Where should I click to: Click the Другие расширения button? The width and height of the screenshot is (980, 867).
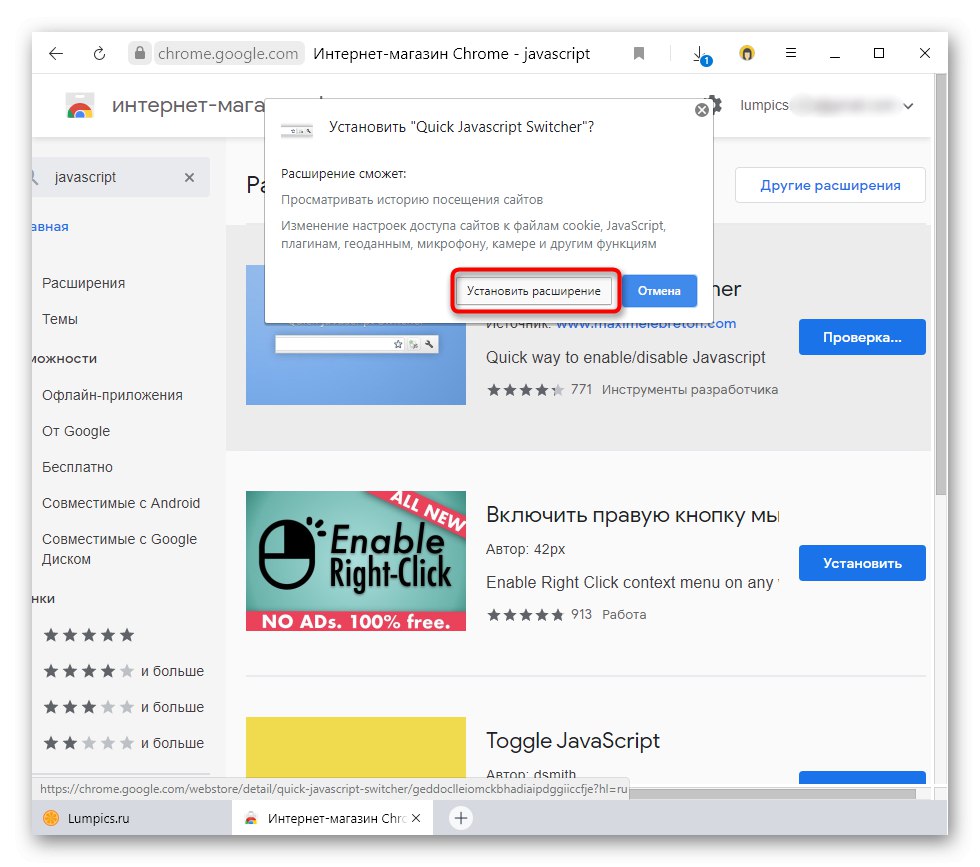coord(830,185)
